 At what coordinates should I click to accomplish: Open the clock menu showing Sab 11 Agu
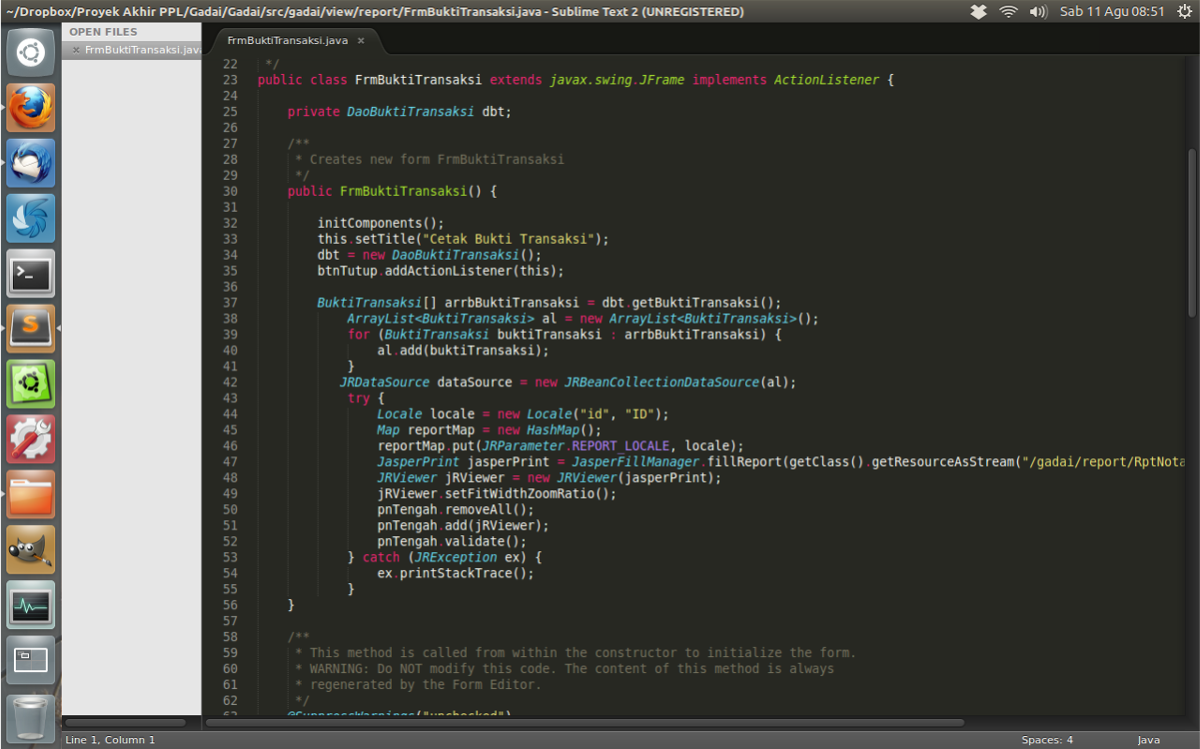coord(1111,12)
